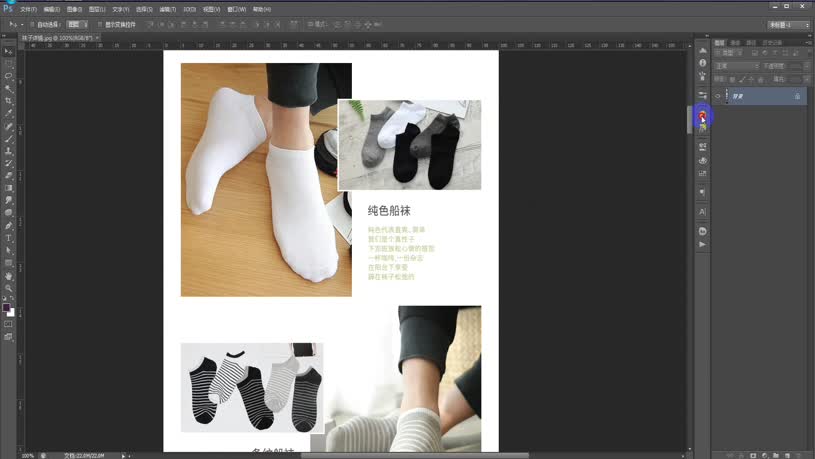Select the Pen tool
The image size is (815, 459).
[x=8, y=226]
